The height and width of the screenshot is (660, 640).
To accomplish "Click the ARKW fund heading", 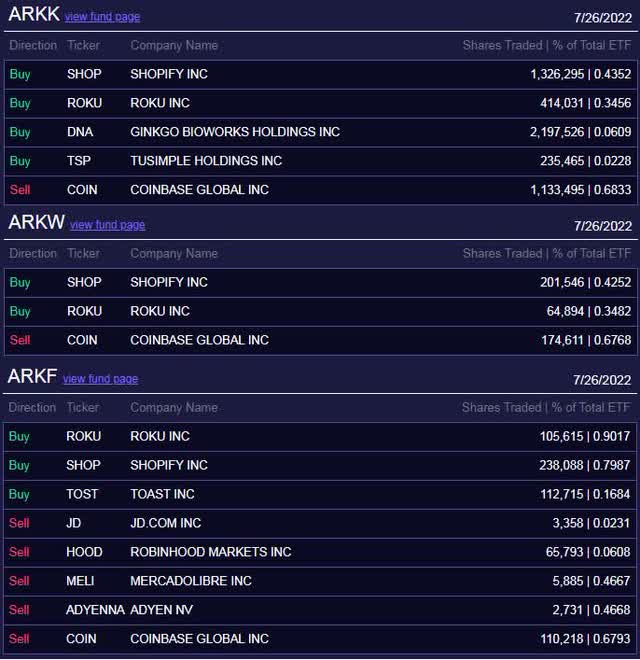I will pos(36,222).
